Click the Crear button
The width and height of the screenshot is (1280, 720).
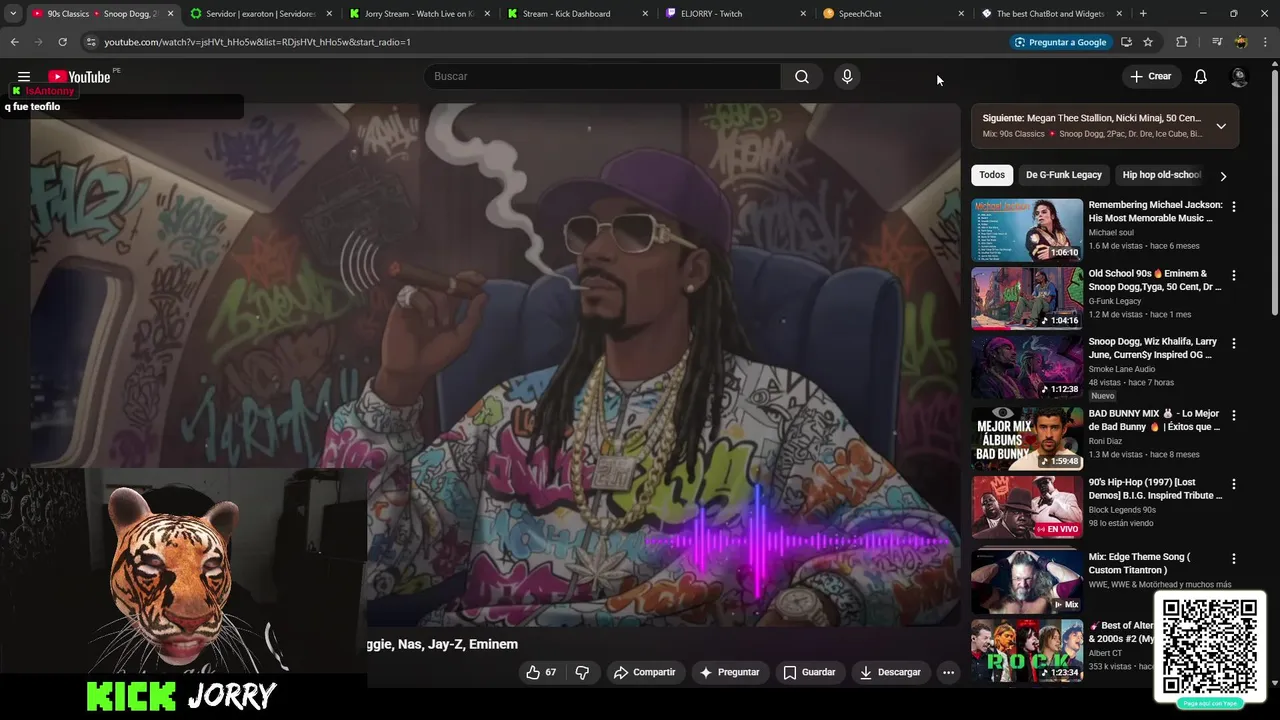coord(1151,77)
